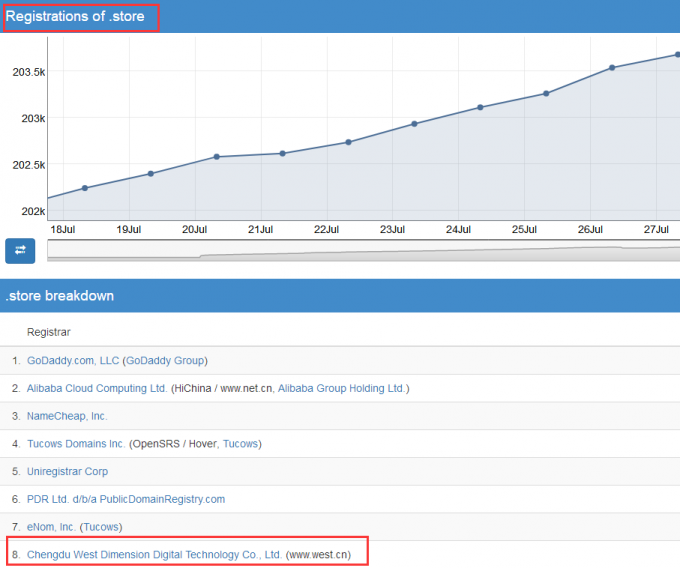Image resolution: width=680 pixels, height=568 pixels.
Task: Click the Registrar column header
Action: 48,332
